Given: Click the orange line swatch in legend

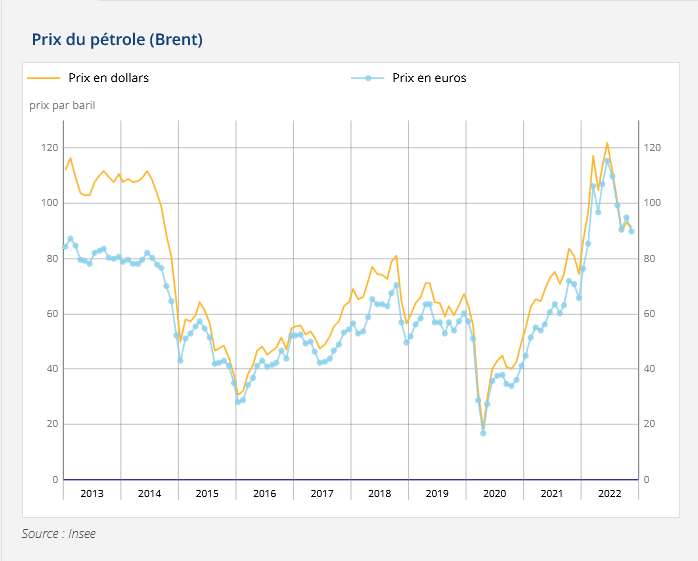Looking at the screenshot, I should (44, 77).
